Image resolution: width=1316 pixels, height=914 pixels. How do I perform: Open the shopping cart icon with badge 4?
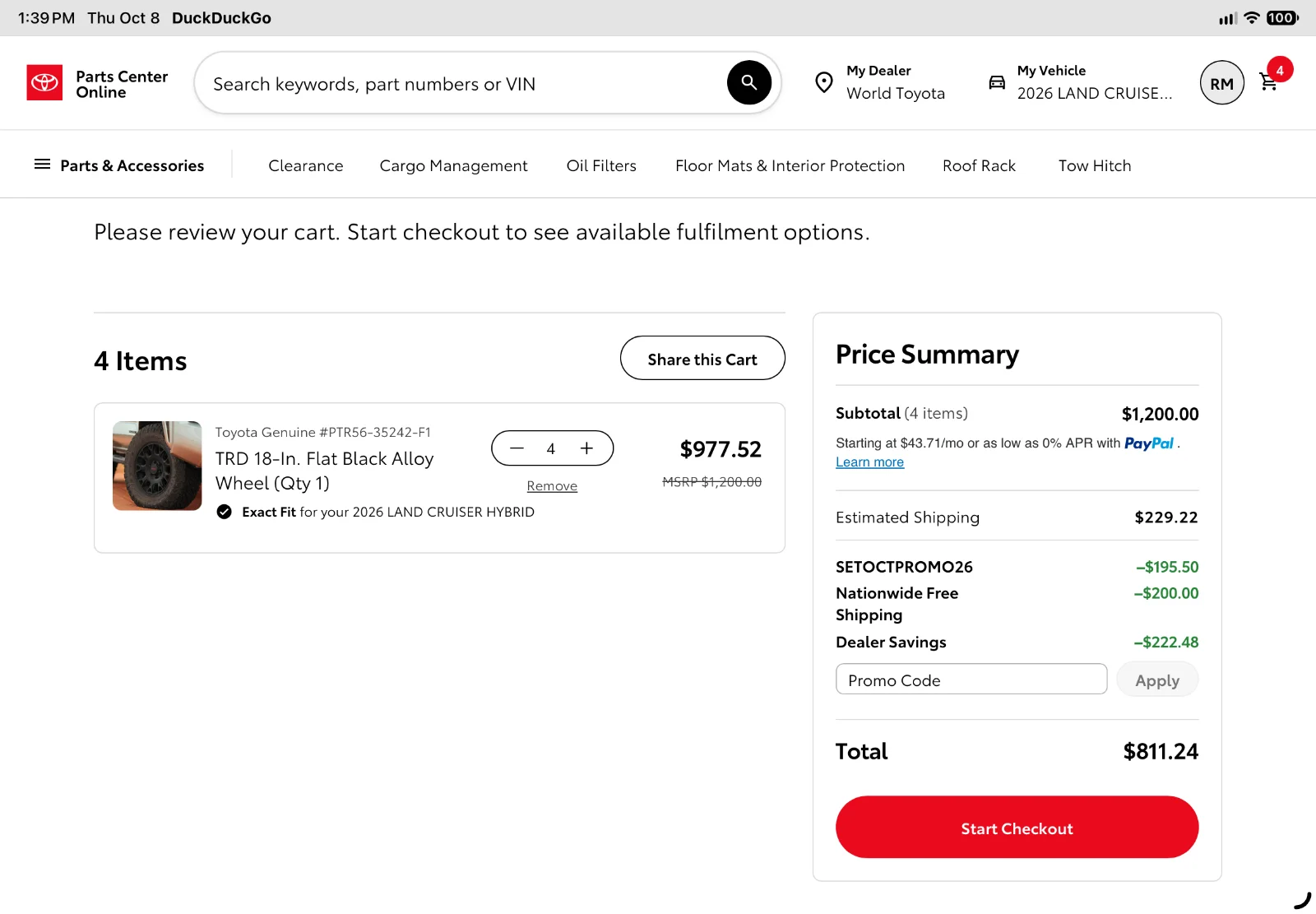(x=1269, y=82)
